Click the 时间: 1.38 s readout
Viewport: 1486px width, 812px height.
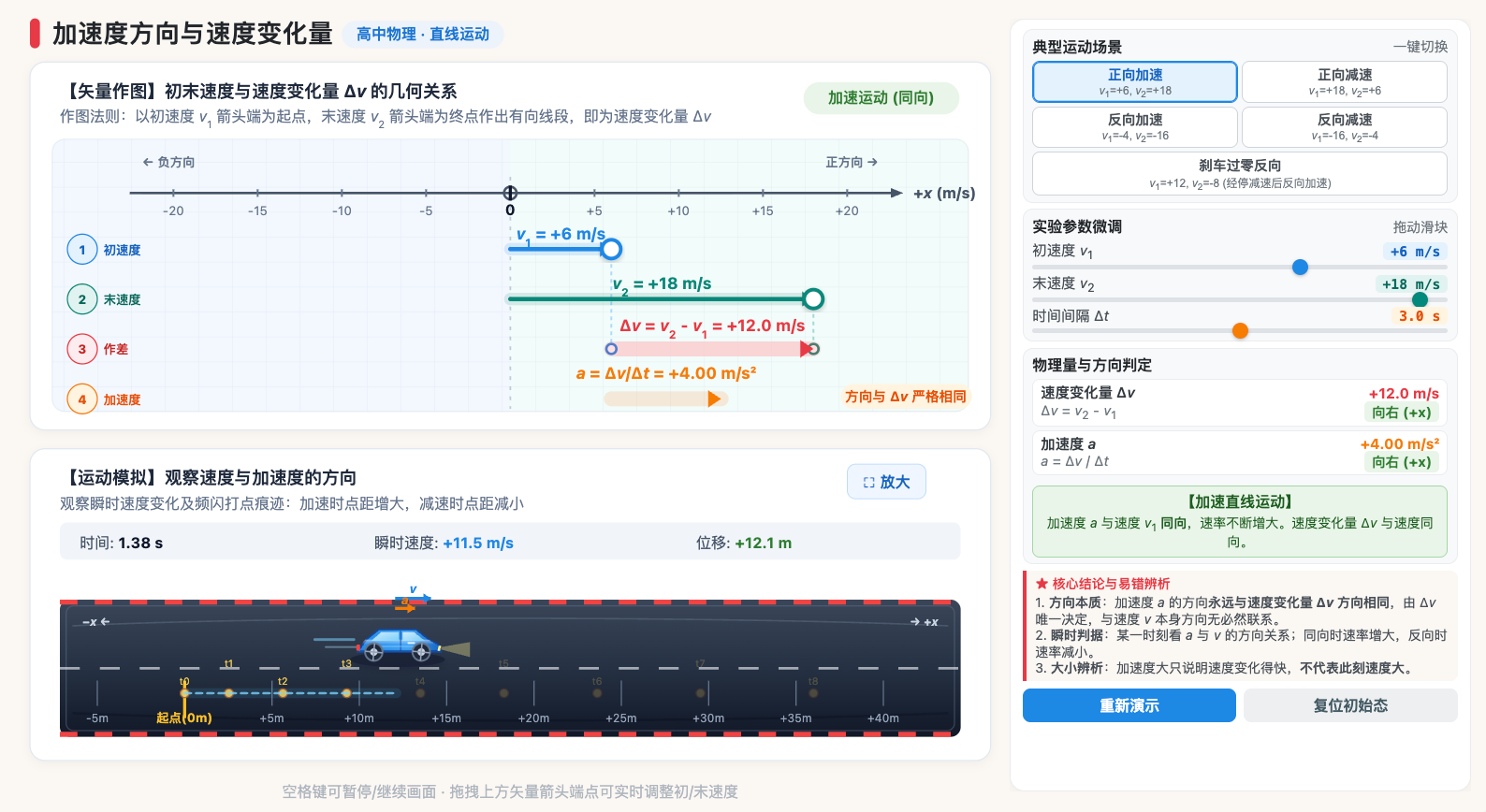tap(122, 544)
